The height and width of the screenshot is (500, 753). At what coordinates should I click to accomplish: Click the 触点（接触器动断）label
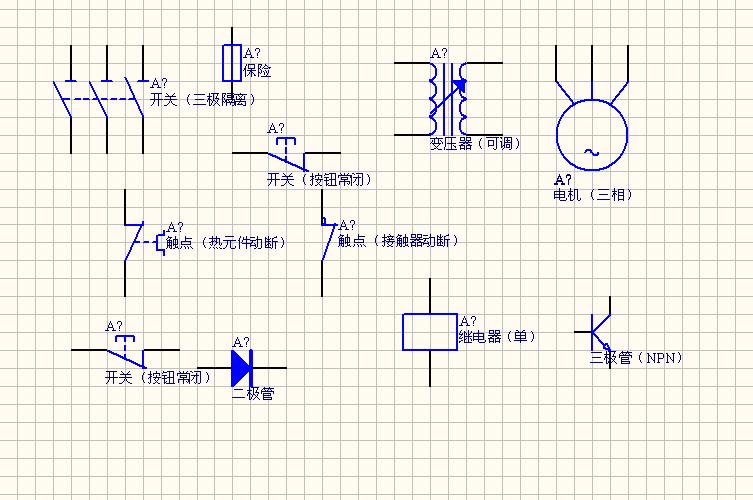pyautogui.click(x=399, y=241)
